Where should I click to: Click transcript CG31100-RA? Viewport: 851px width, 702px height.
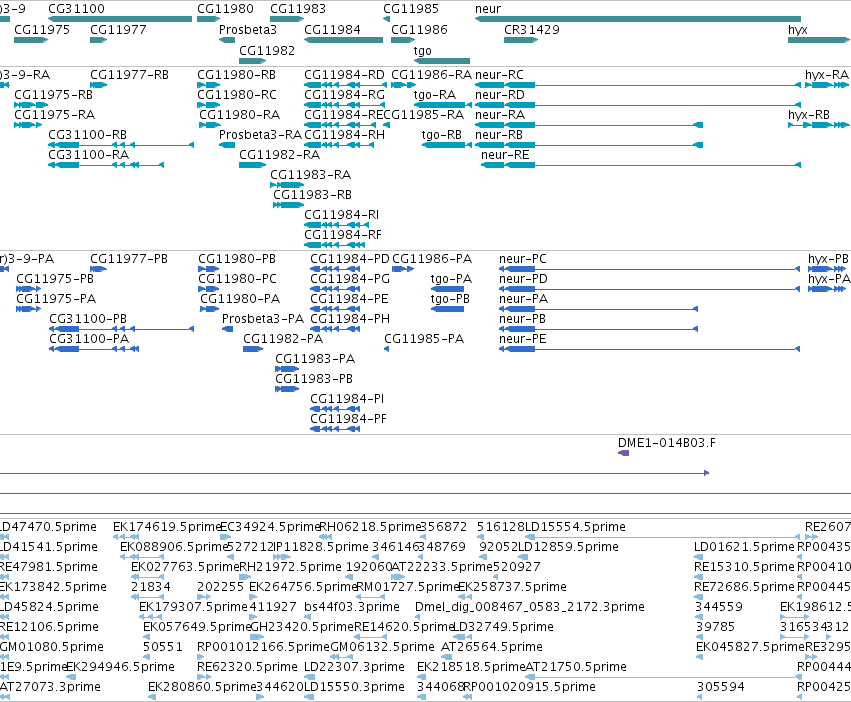tap(88, 155)
